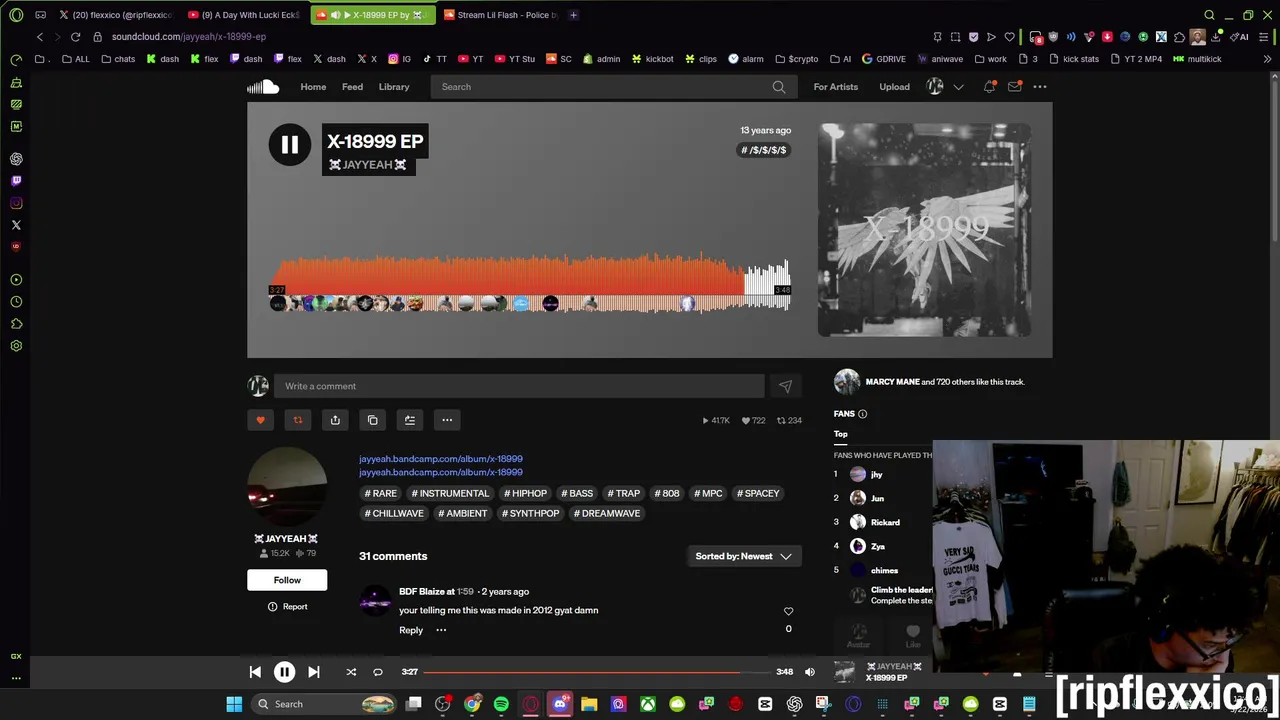This screenshot has height=720, width=1280.
Task: Open the #INSTRUMENTAL tag
Action: point(450,493)
